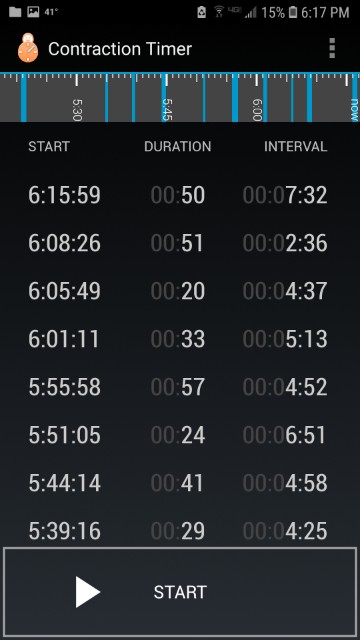Select the 00:20 duration value
Screen dimensions: 360x640
[x=178, y=291]
